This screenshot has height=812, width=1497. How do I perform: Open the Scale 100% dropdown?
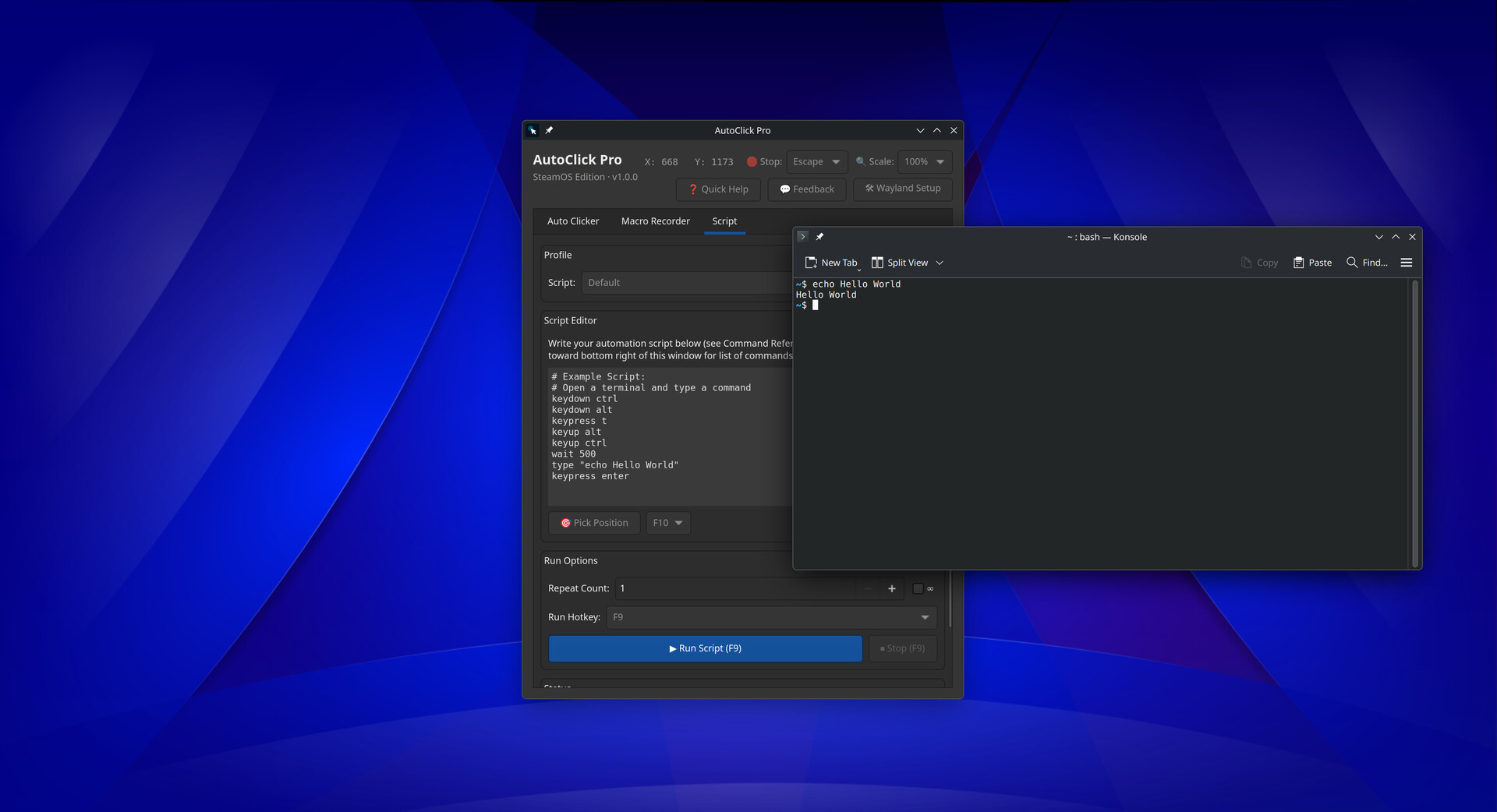coord(925,162)
